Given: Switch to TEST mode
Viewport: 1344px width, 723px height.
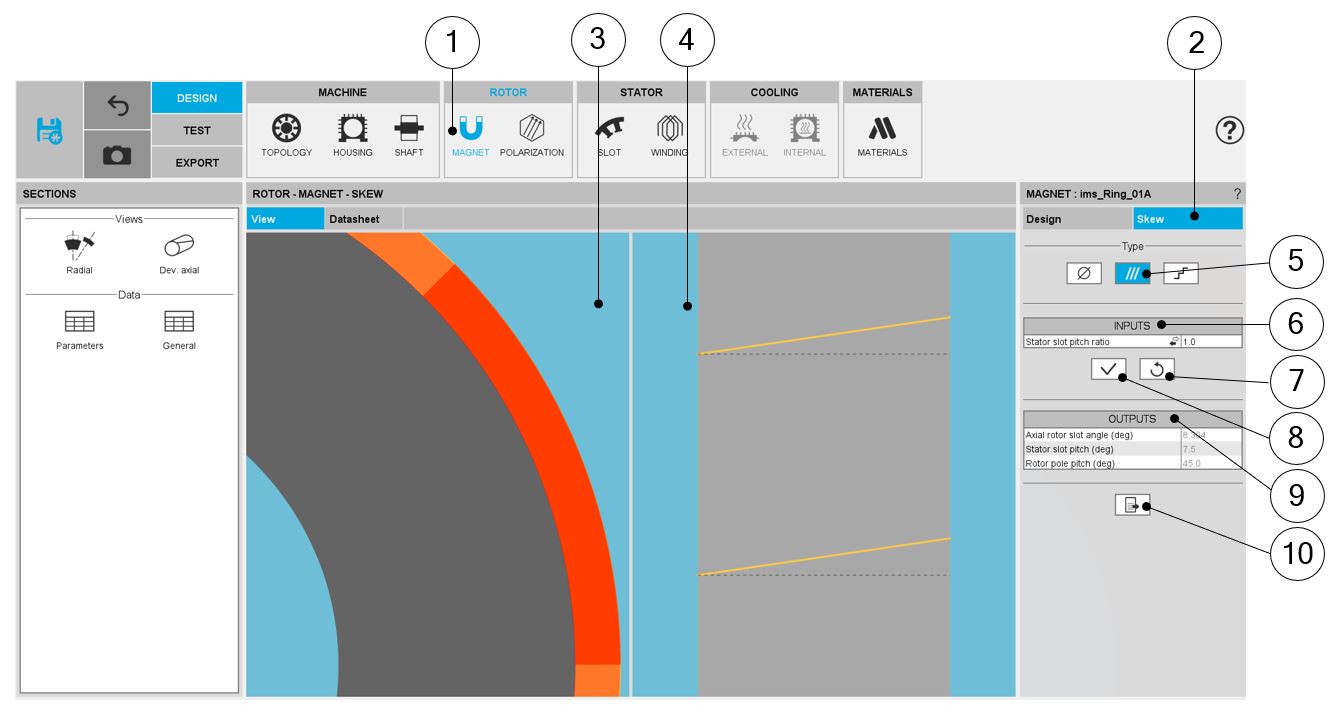Looking at the screenshot, I should (197, 130).
